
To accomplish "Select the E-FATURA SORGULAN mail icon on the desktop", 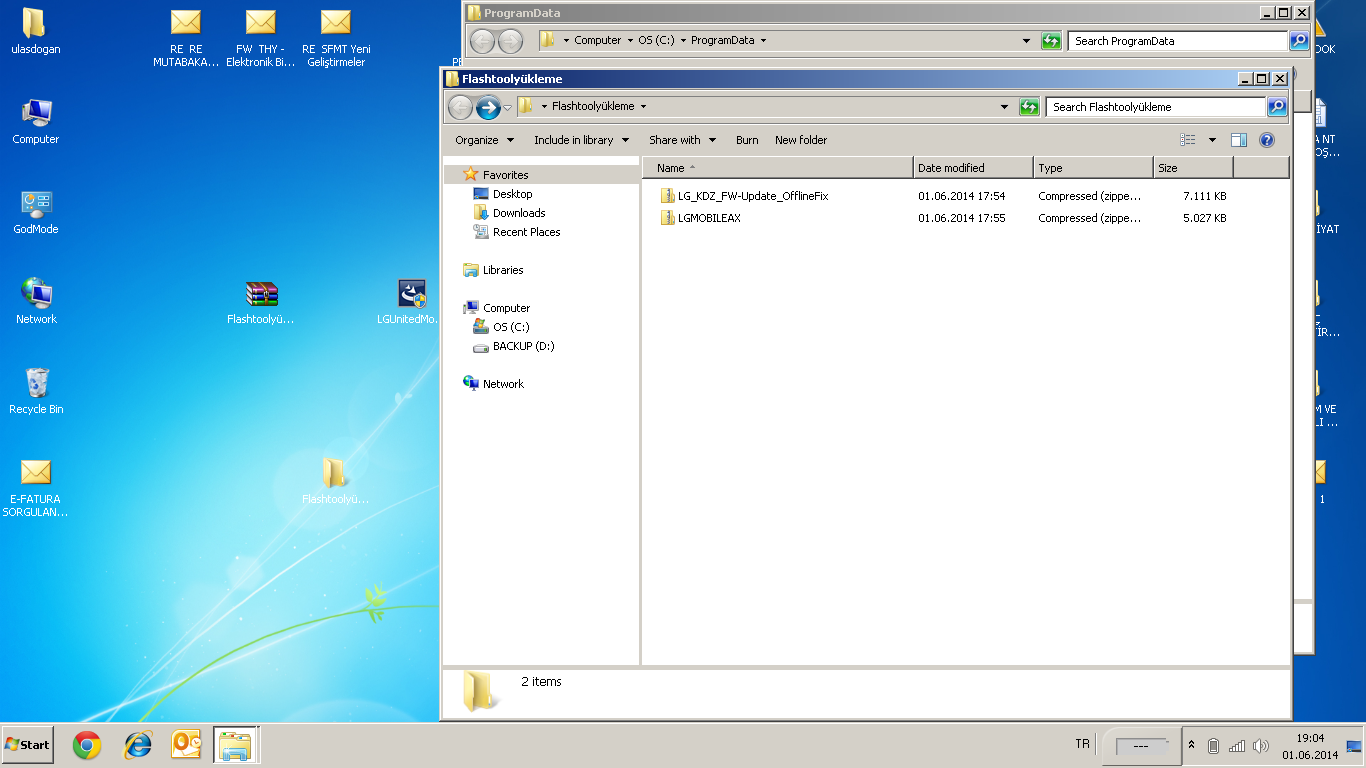I will 36,489.
